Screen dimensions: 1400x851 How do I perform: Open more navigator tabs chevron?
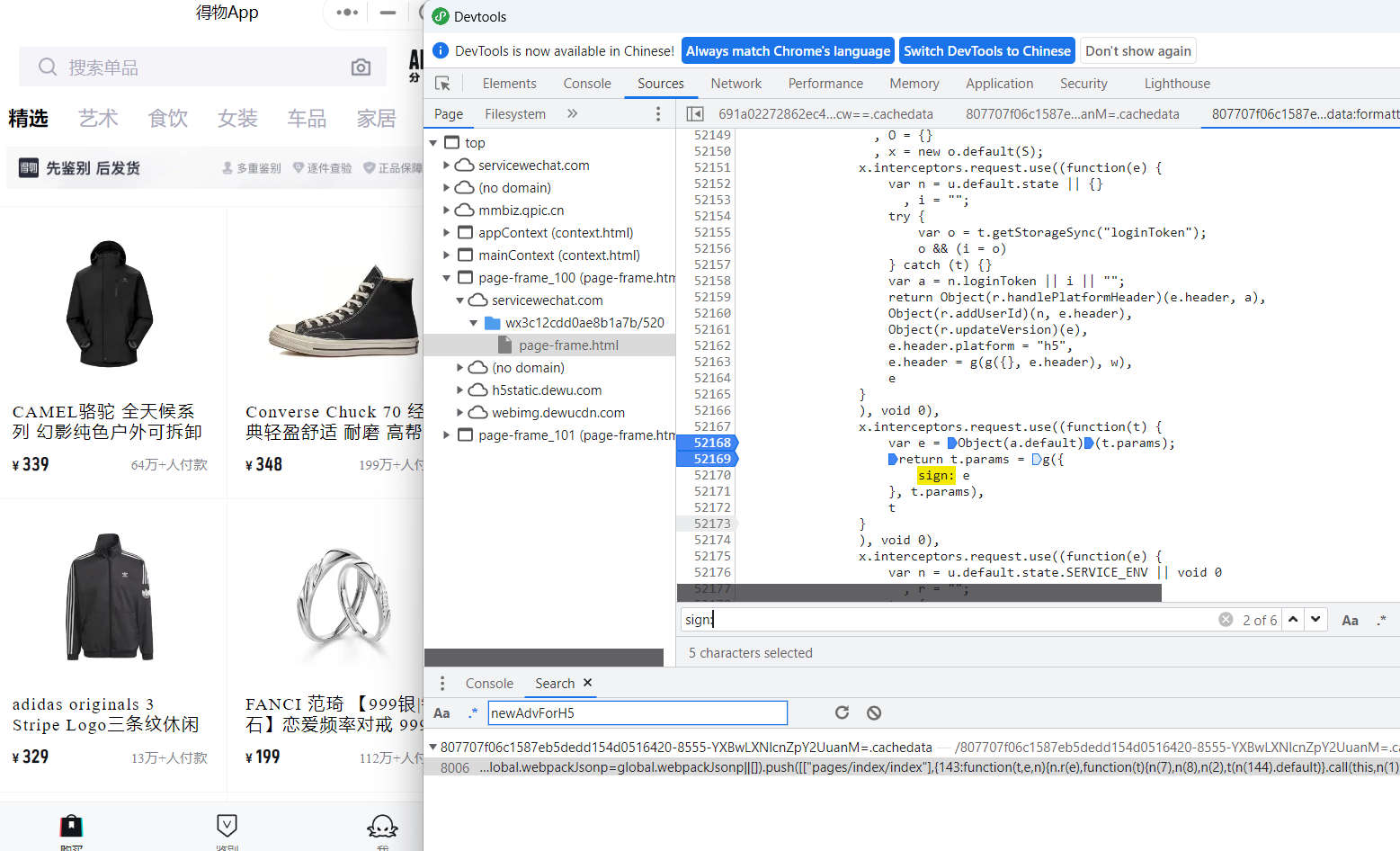coord(572,113)
